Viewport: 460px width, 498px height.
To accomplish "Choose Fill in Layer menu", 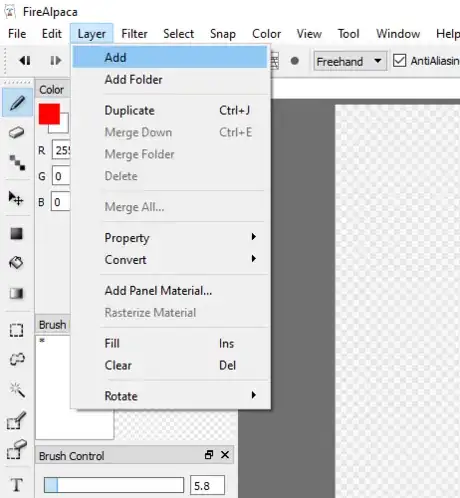I will point(170,343).
